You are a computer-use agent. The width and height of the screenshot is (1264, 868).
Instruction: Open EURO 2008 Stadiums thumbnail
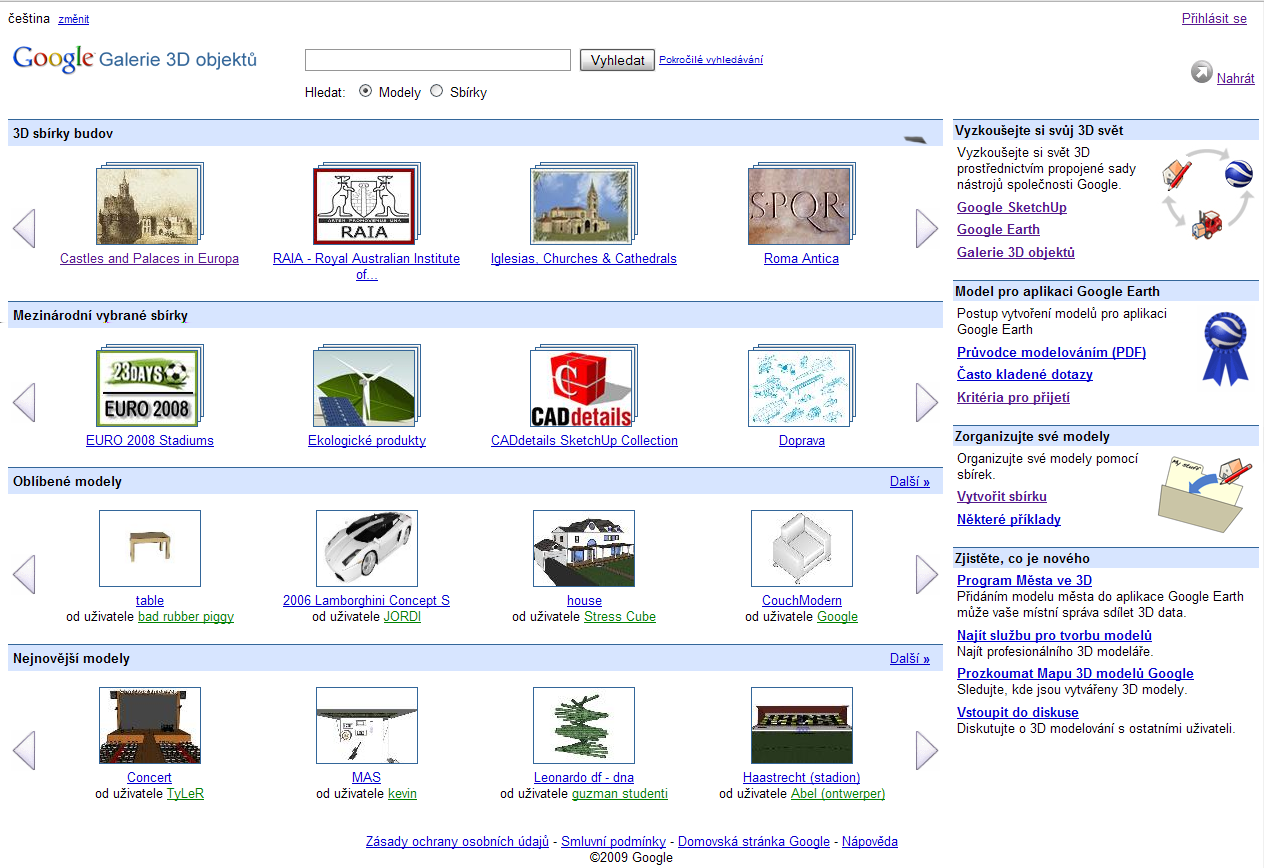(149, 386)
